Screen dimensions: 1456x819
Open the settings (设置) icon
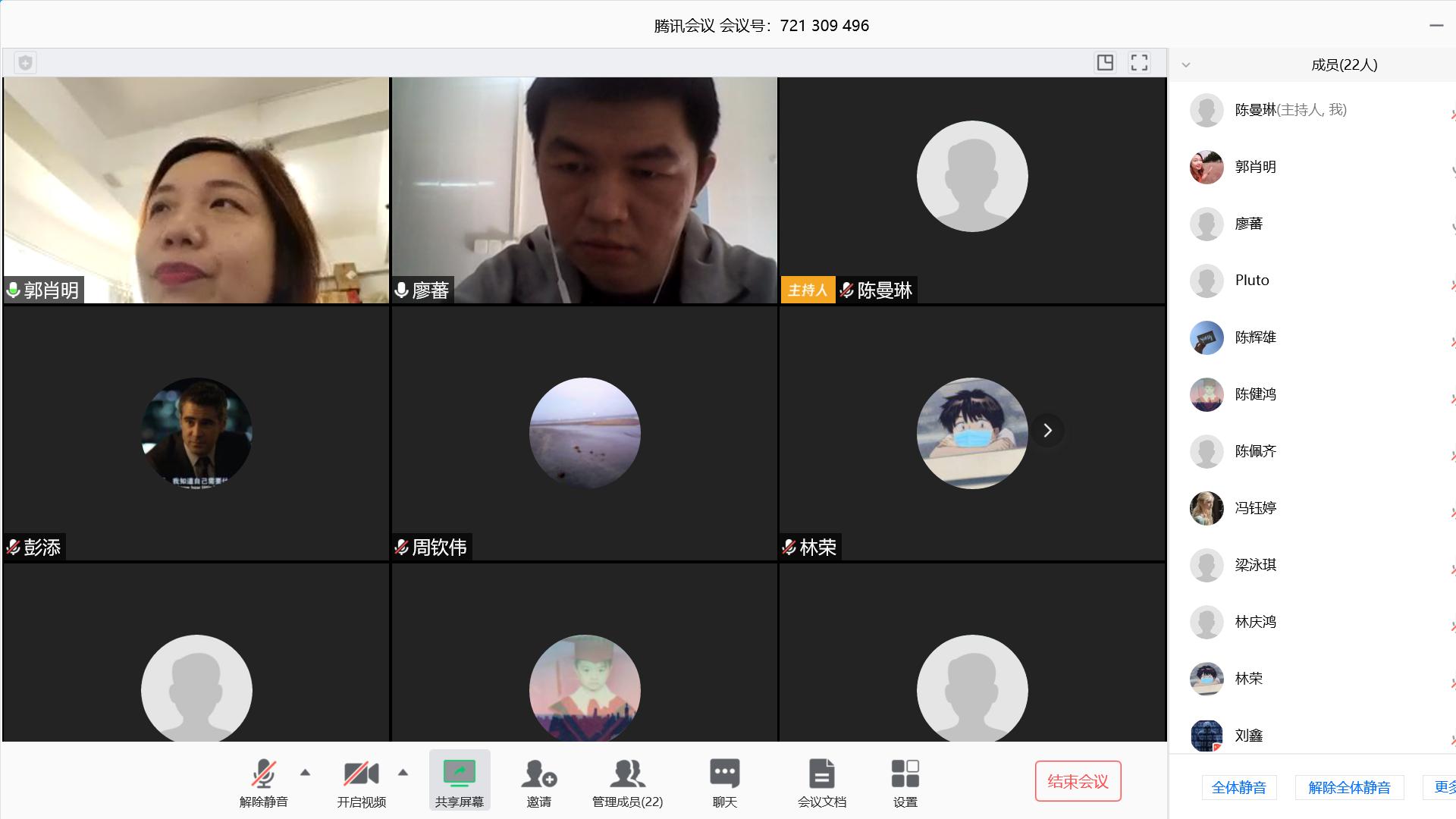905,774
